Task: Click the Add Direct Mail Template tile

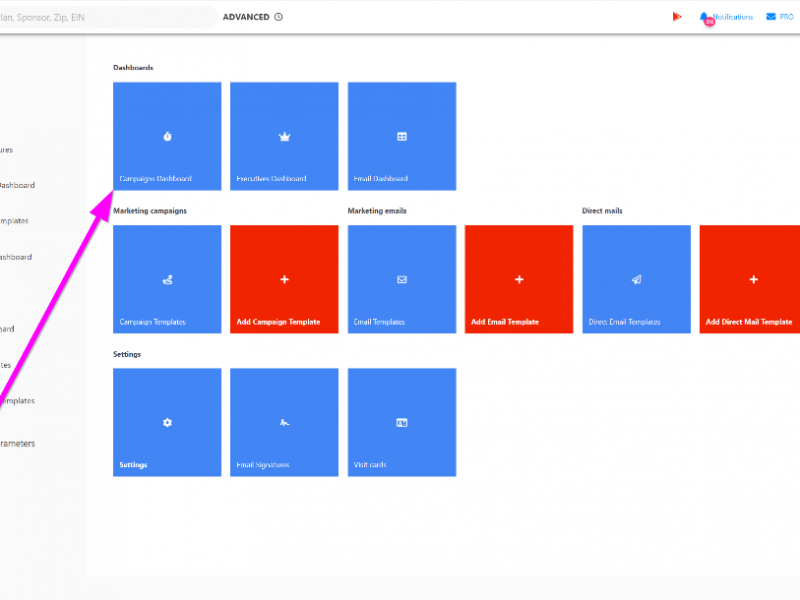Action: click(752, 279)
